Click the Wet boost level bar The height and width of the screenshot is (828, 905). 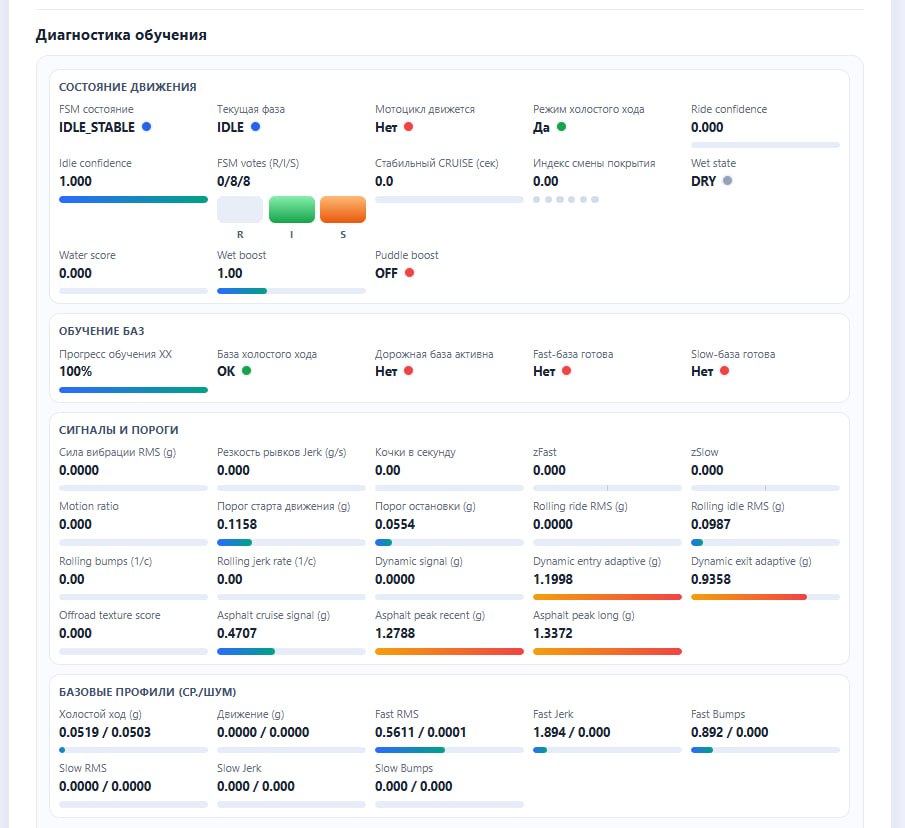coord(291,291)
